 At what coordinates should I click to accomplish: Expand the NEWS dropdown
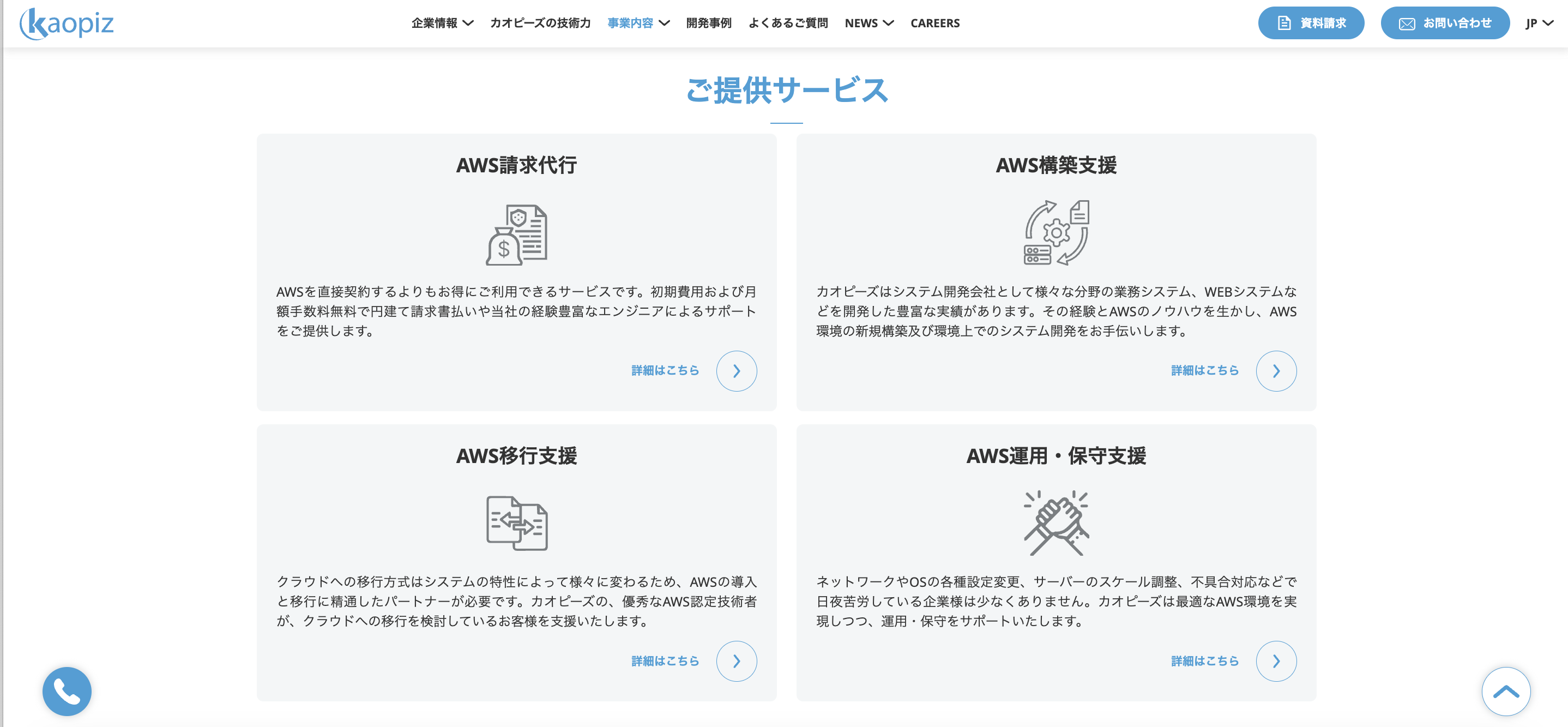[x=869, y=23]
